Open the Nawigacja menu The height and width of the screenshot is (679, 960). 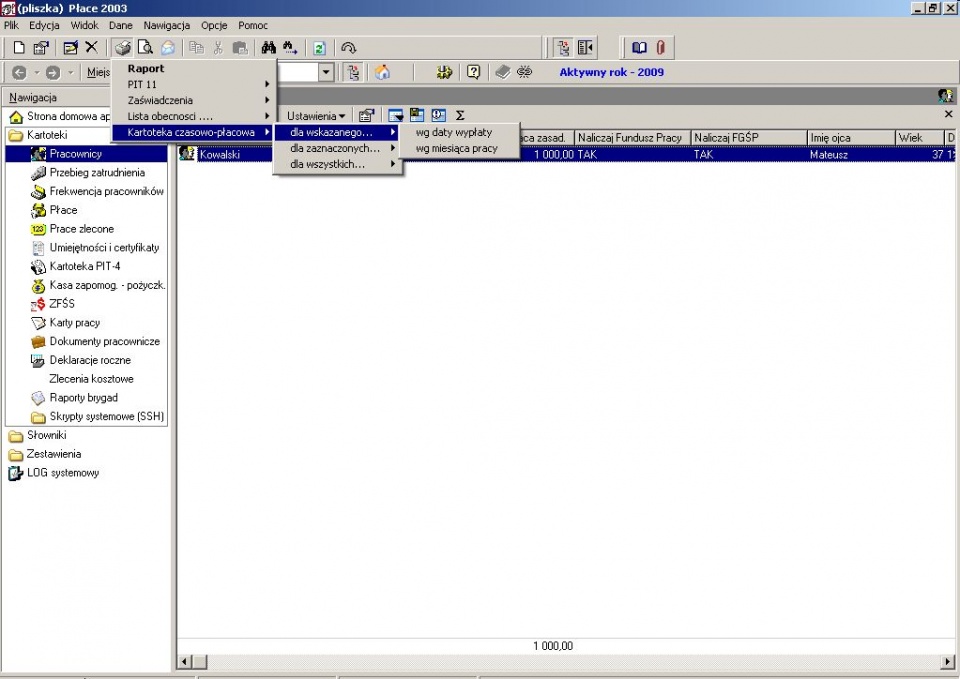[167, 25]
